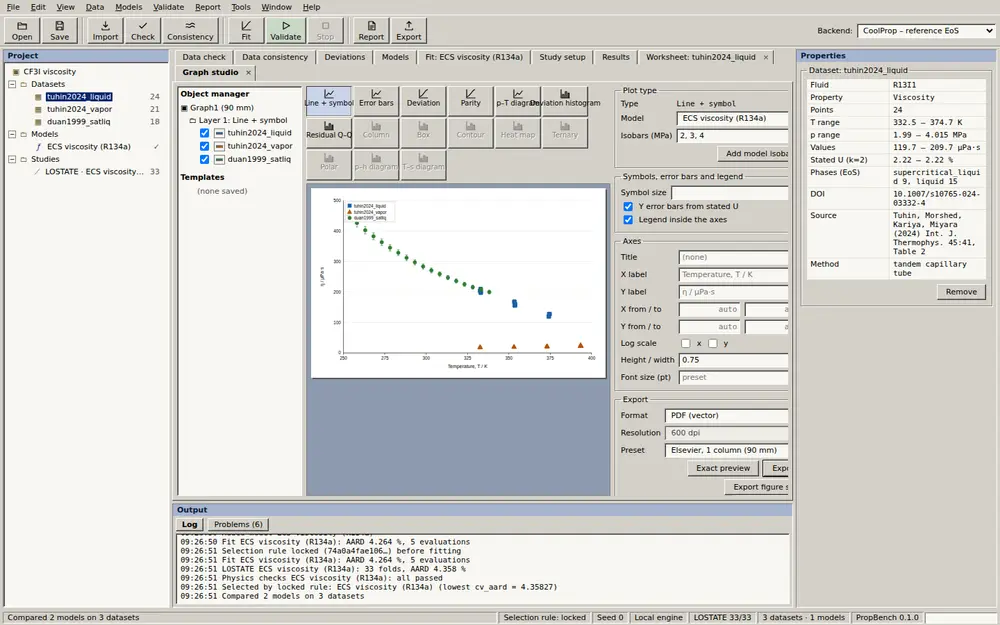This screenshot has height=625, width=1000.
Task: Toggle tuhin2024_liquid visibility in Object manager
Action: (204, 133)
